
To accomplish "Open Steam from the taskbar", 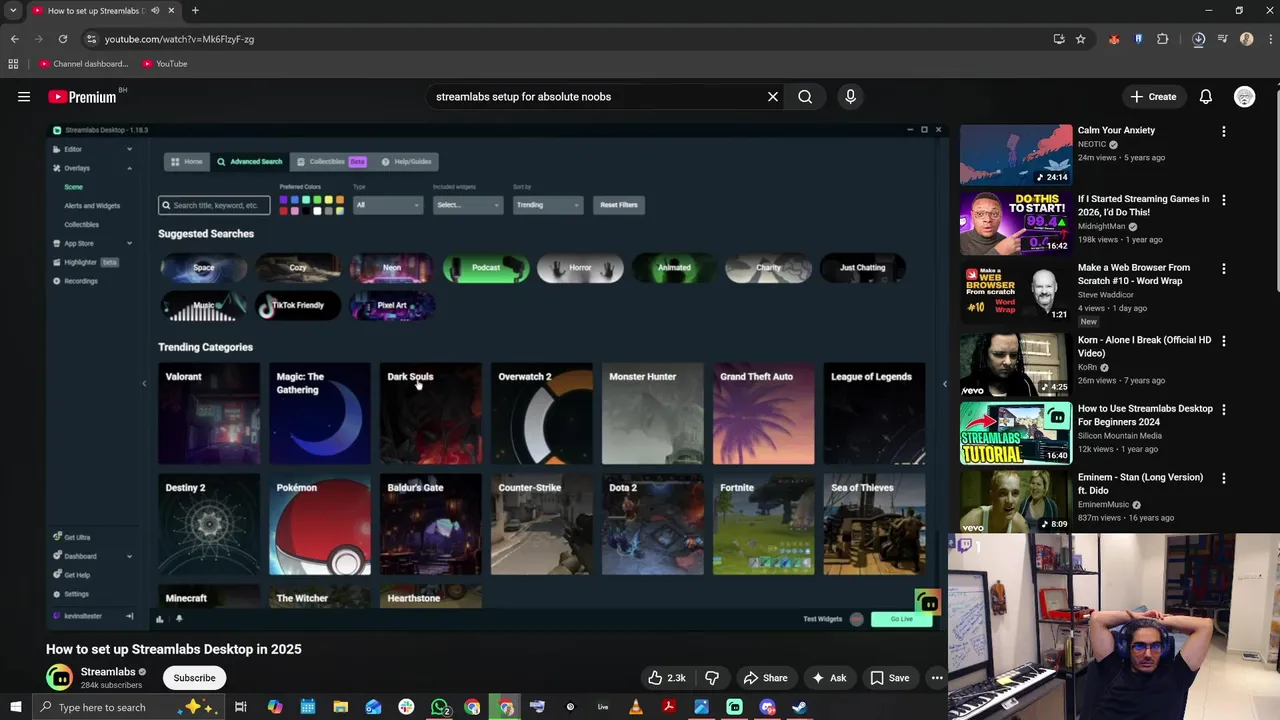I will 799,707.
